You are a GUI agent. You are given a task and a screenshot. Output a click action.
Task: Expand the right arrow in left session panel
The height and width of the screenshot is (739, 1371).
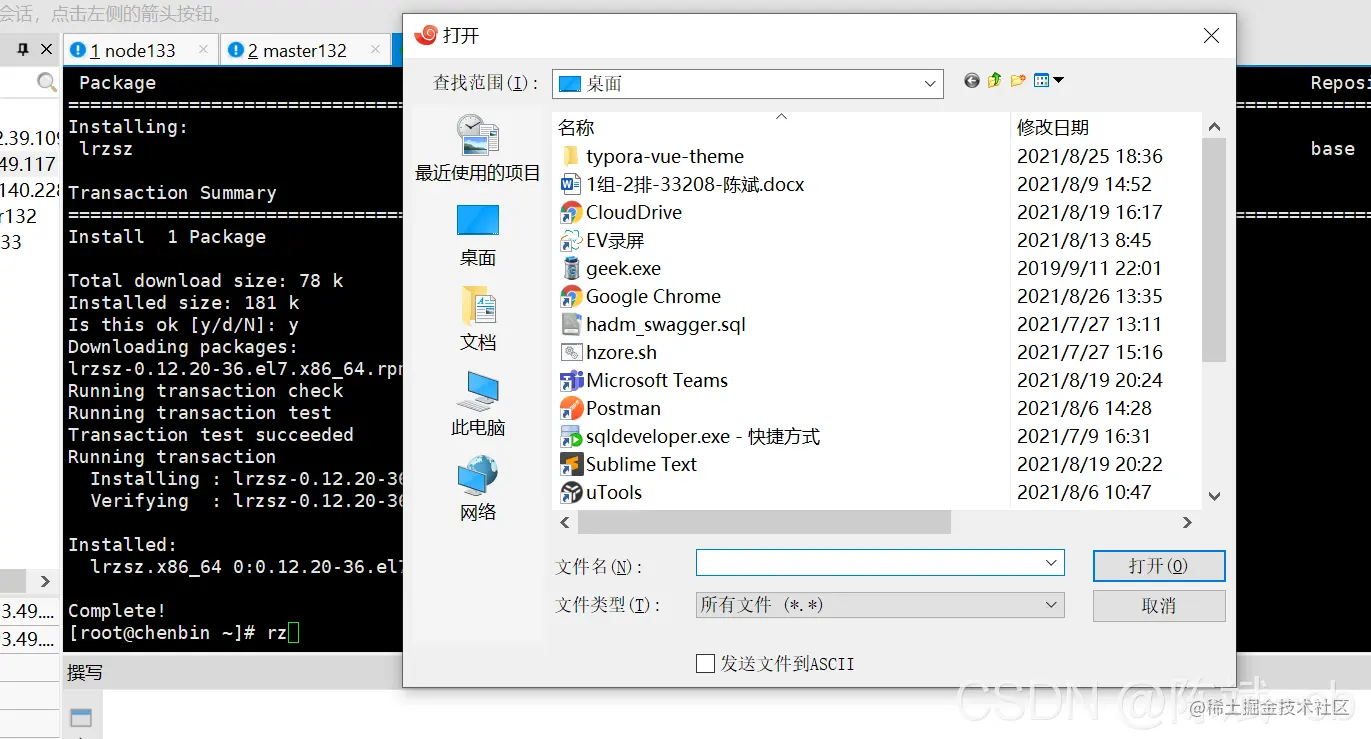(x=44, y=581)
